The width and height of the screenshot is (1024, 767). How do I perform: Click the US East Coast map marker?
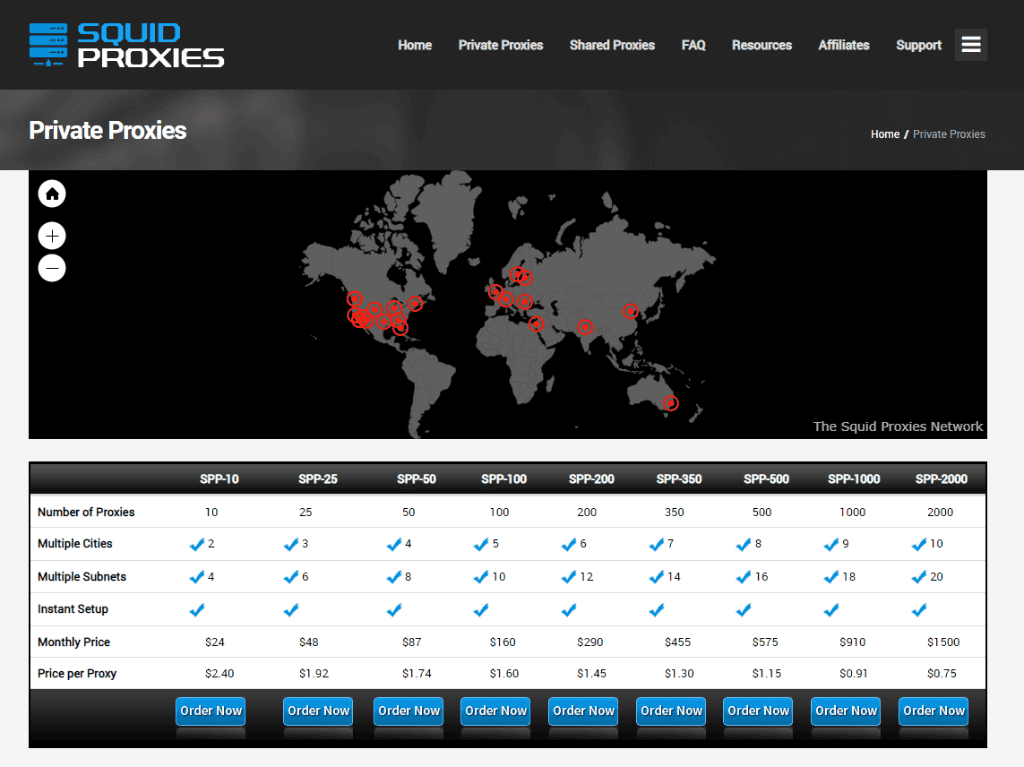coord(415,303)
